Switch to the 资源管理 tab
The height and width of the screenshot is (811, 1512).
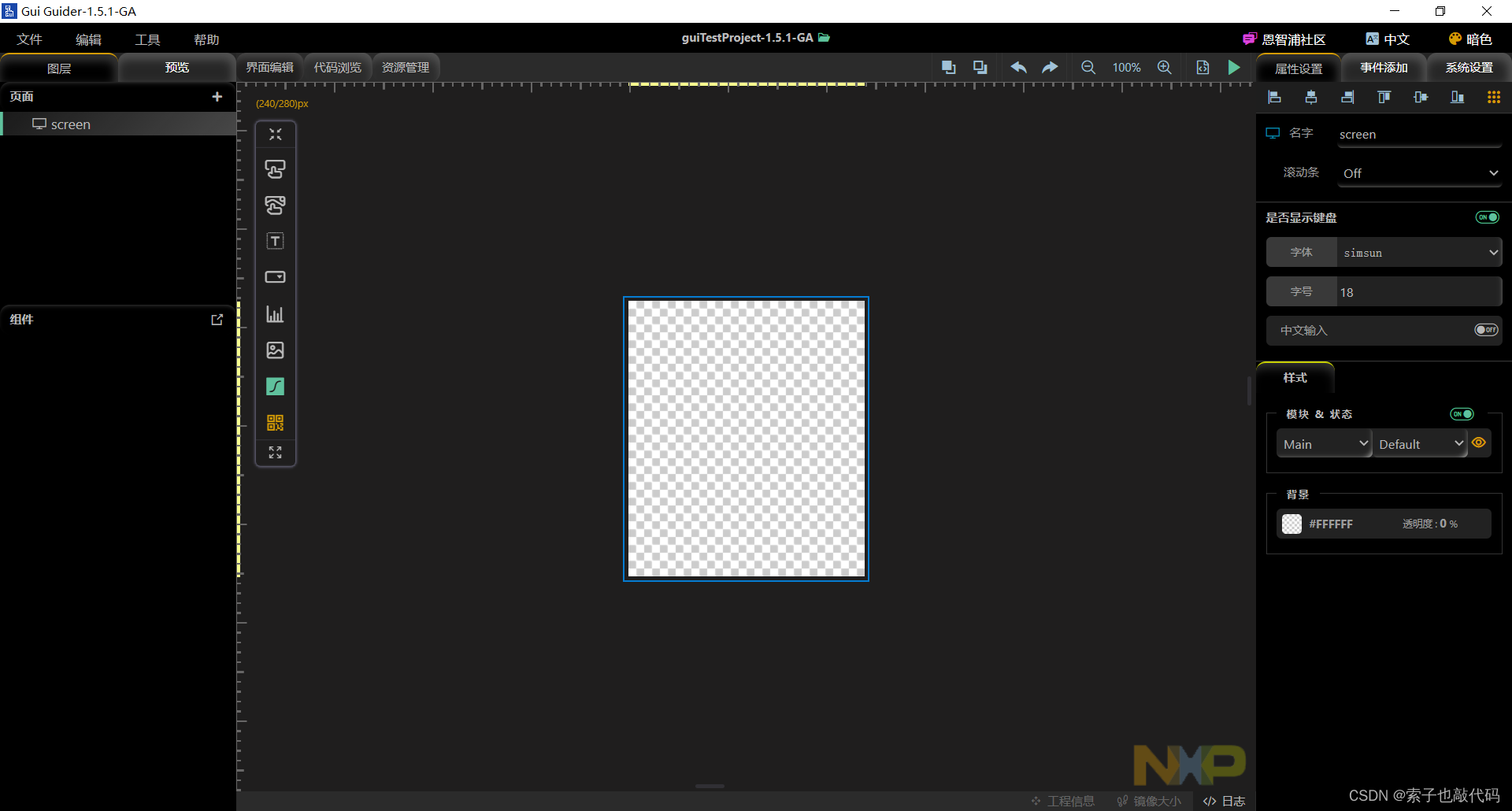pyautogui.click(x=406, y=68)
